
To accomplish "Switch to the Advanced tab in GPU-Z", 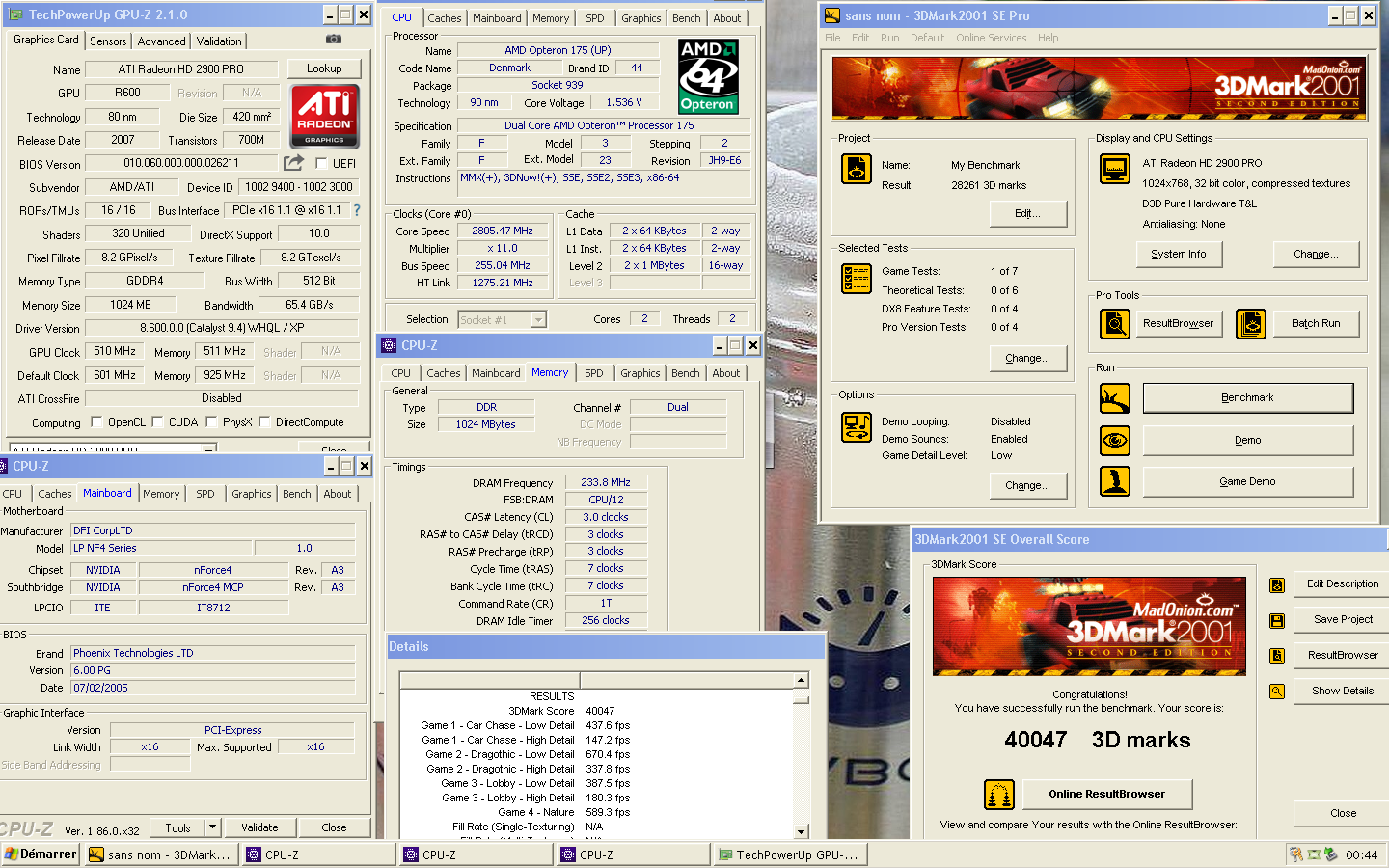I will click(x=161, y=41).
